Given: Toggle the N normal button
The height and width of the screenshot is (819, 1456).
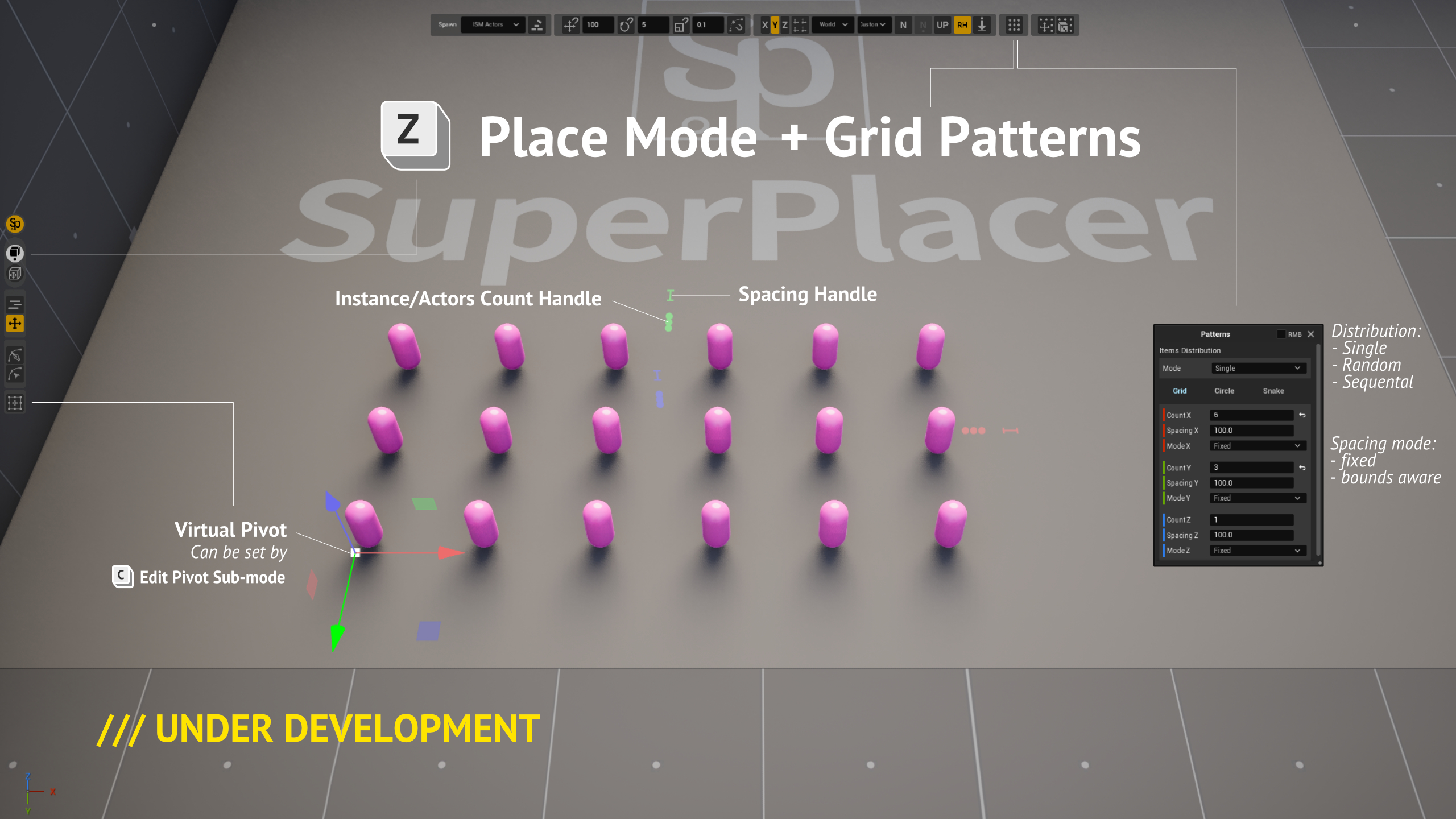Looking at the screenshot, I should (x=903, y=24).
